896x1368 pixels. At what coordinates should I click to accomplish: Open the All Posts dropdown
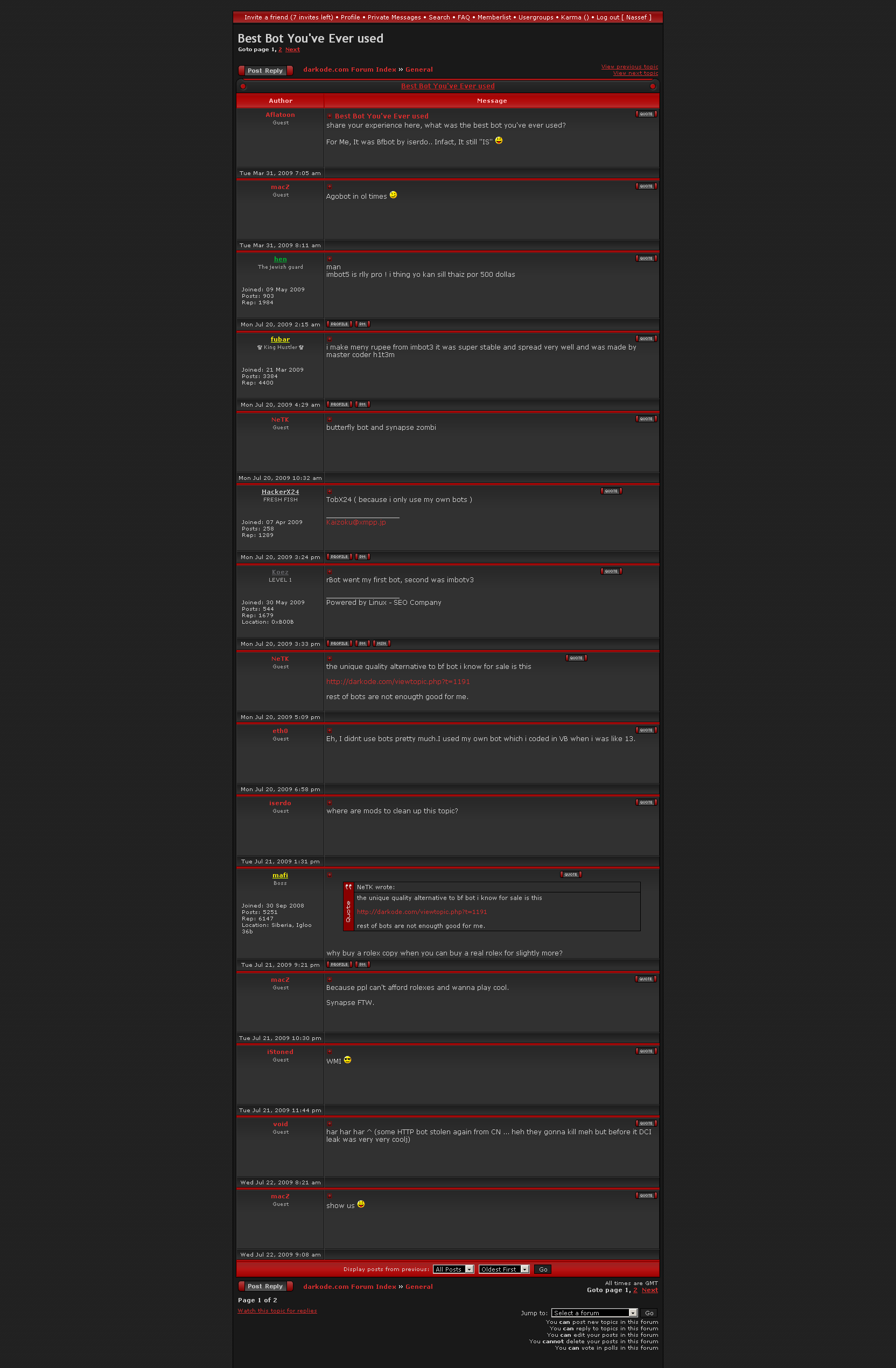(453, 1270)
